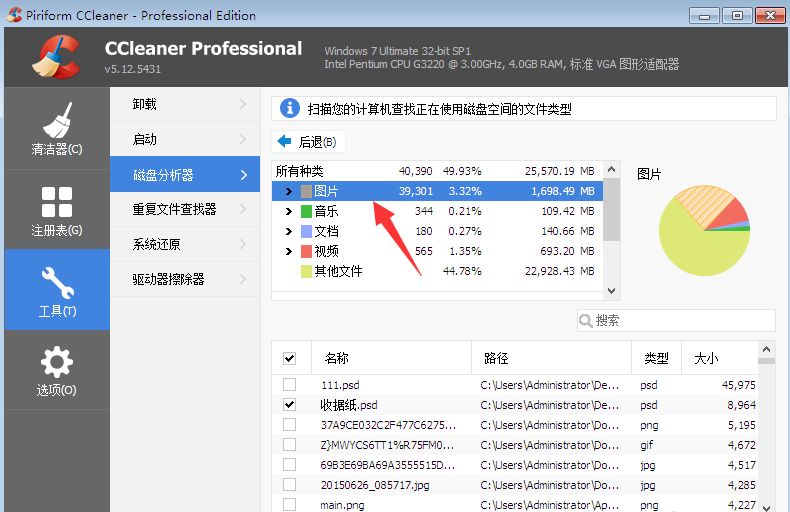Open the Registry (注册表) section
790x512 pixels.
tap(57, 210)
